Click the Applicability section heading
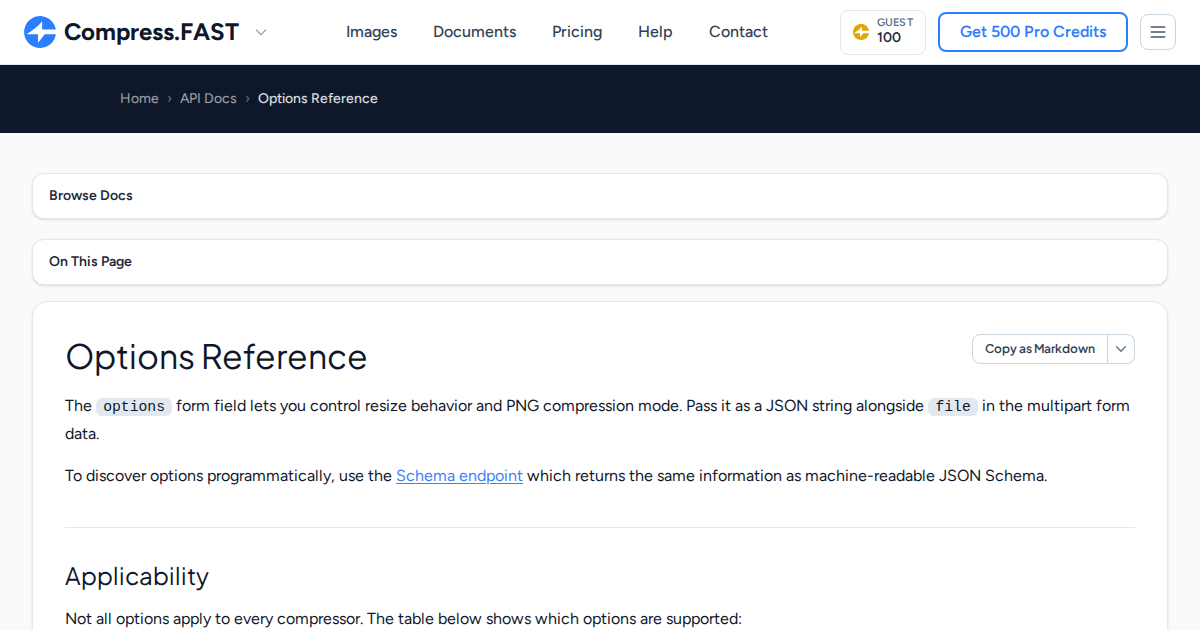 (x=137, y=577)
